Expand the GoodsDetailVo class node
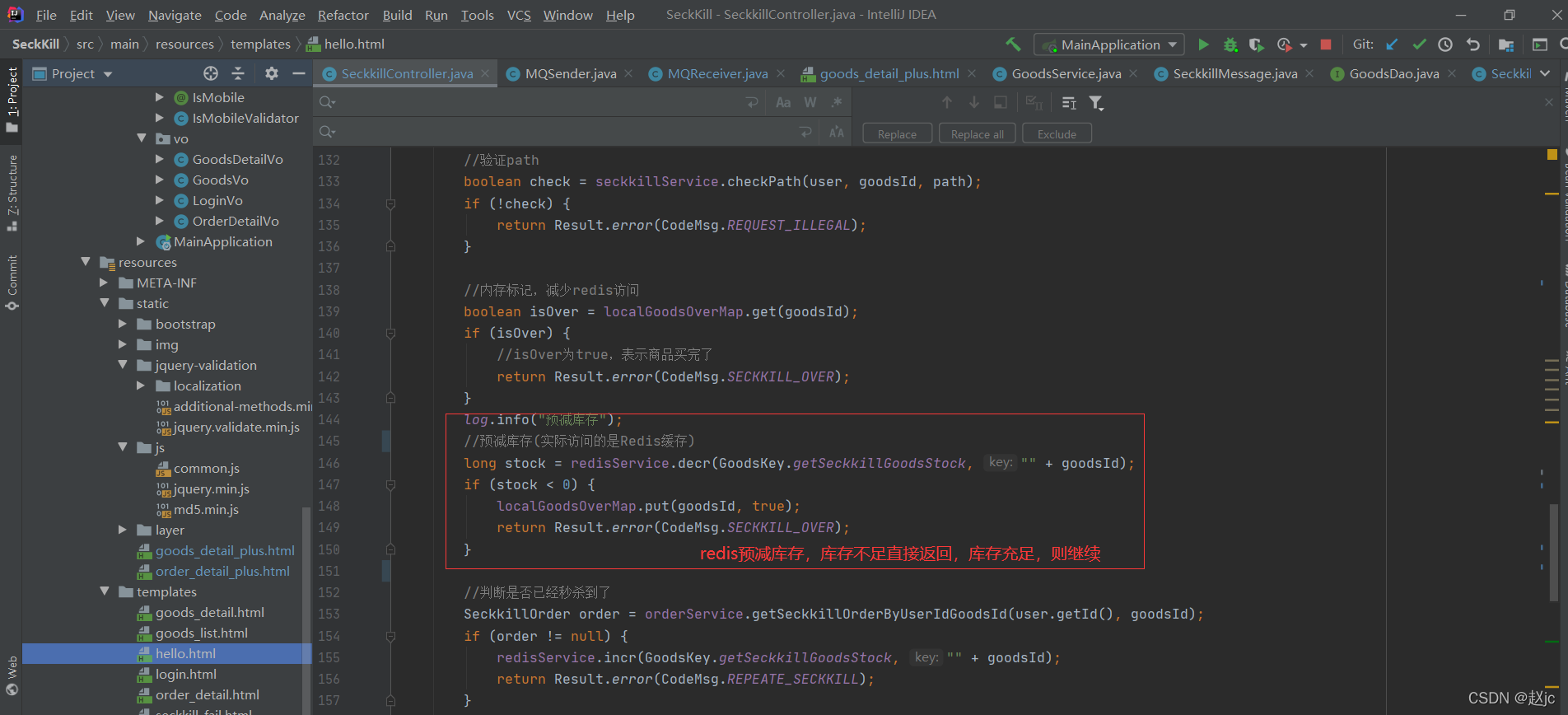Viewport: 1568px width, 715px height. pos(160,159)
